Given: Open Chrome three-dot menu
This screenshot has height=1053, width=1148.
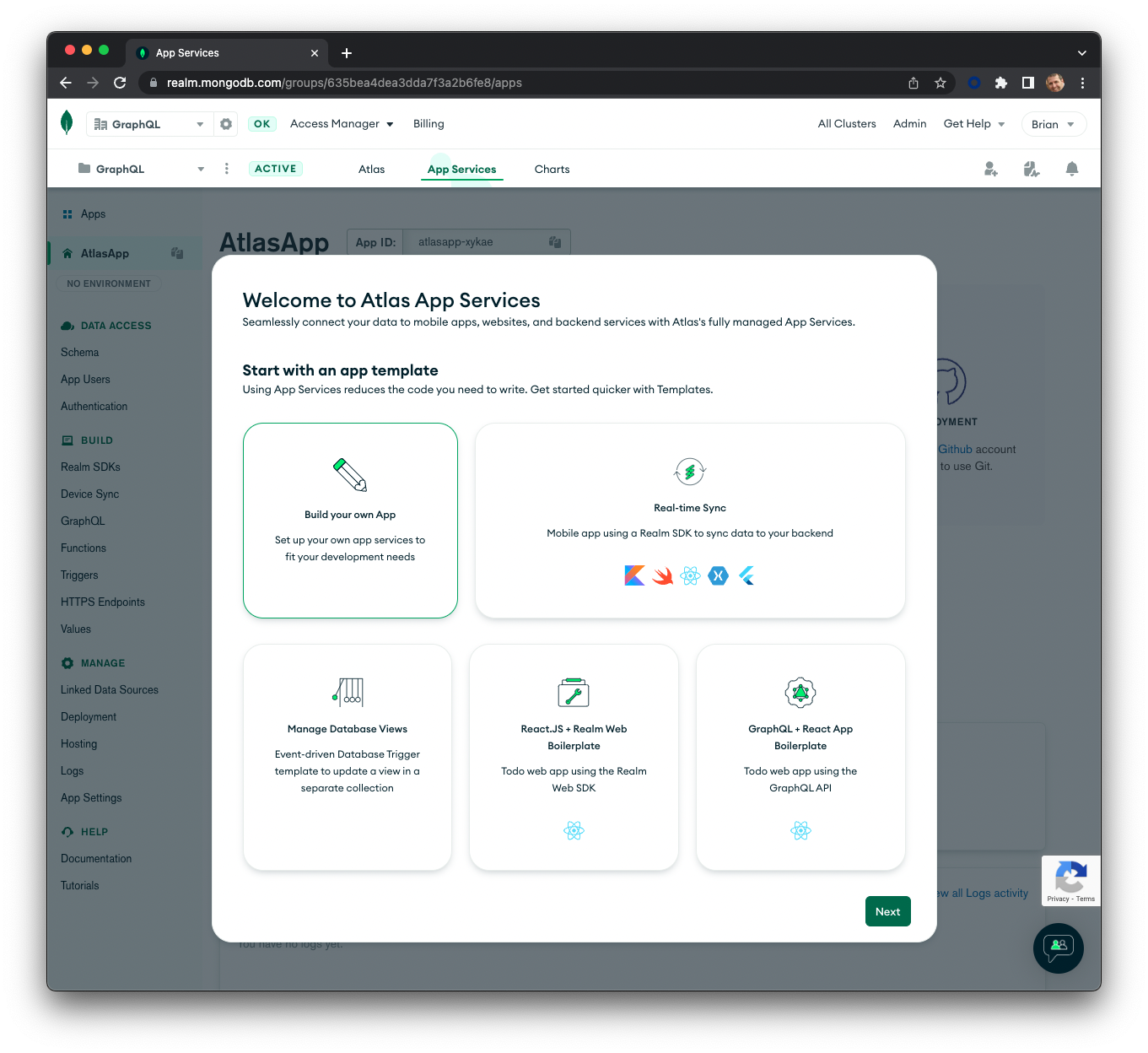Looking at the screenshot, I should tap(1082, 83).
